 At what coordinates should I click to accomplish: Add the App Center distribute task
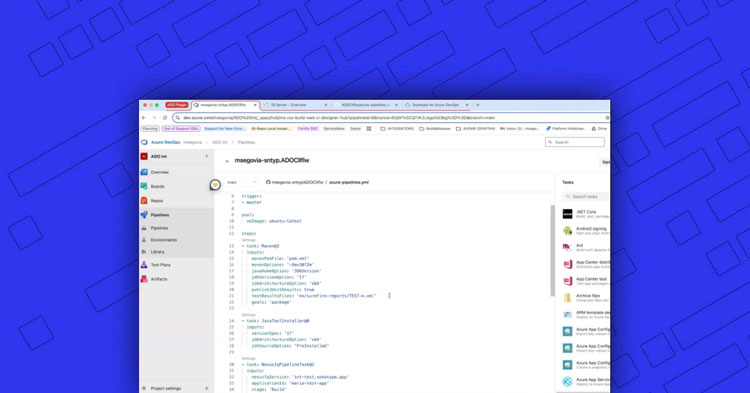click(585, 264)
